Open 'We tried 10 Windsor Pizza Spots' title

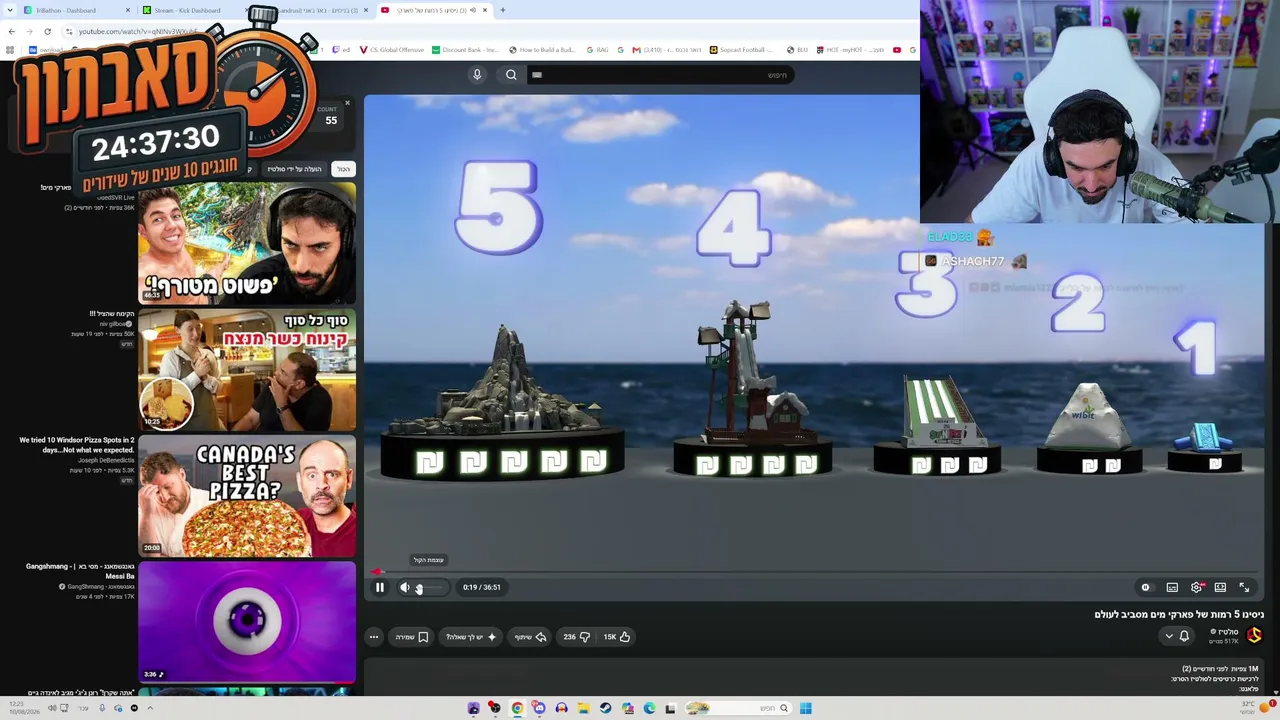pyautogui.click(x=76, y=445)
